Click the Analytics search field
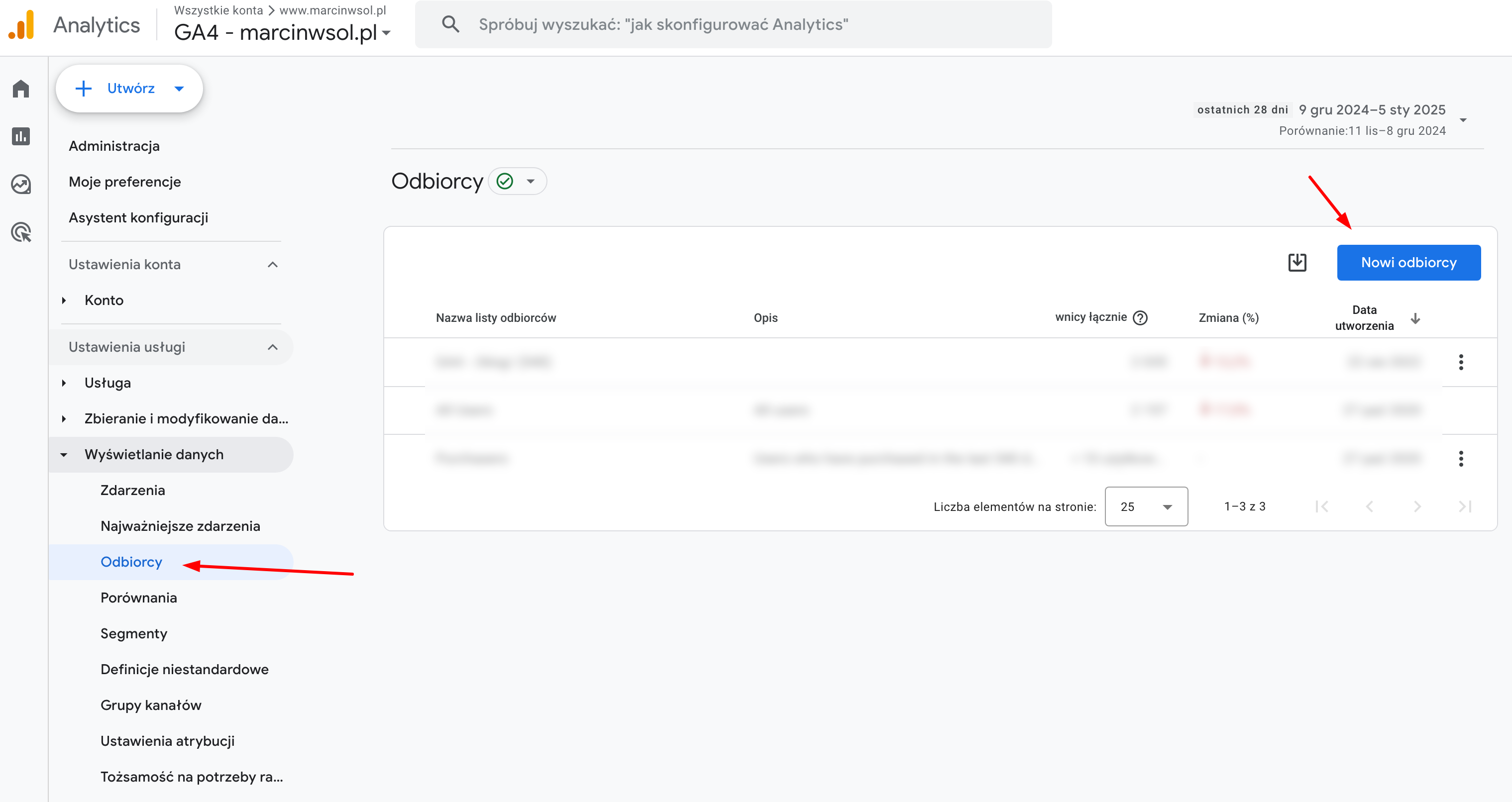The width and height of the screenshot is (1512, 802). pyautogui.click(x=734, y=25)
